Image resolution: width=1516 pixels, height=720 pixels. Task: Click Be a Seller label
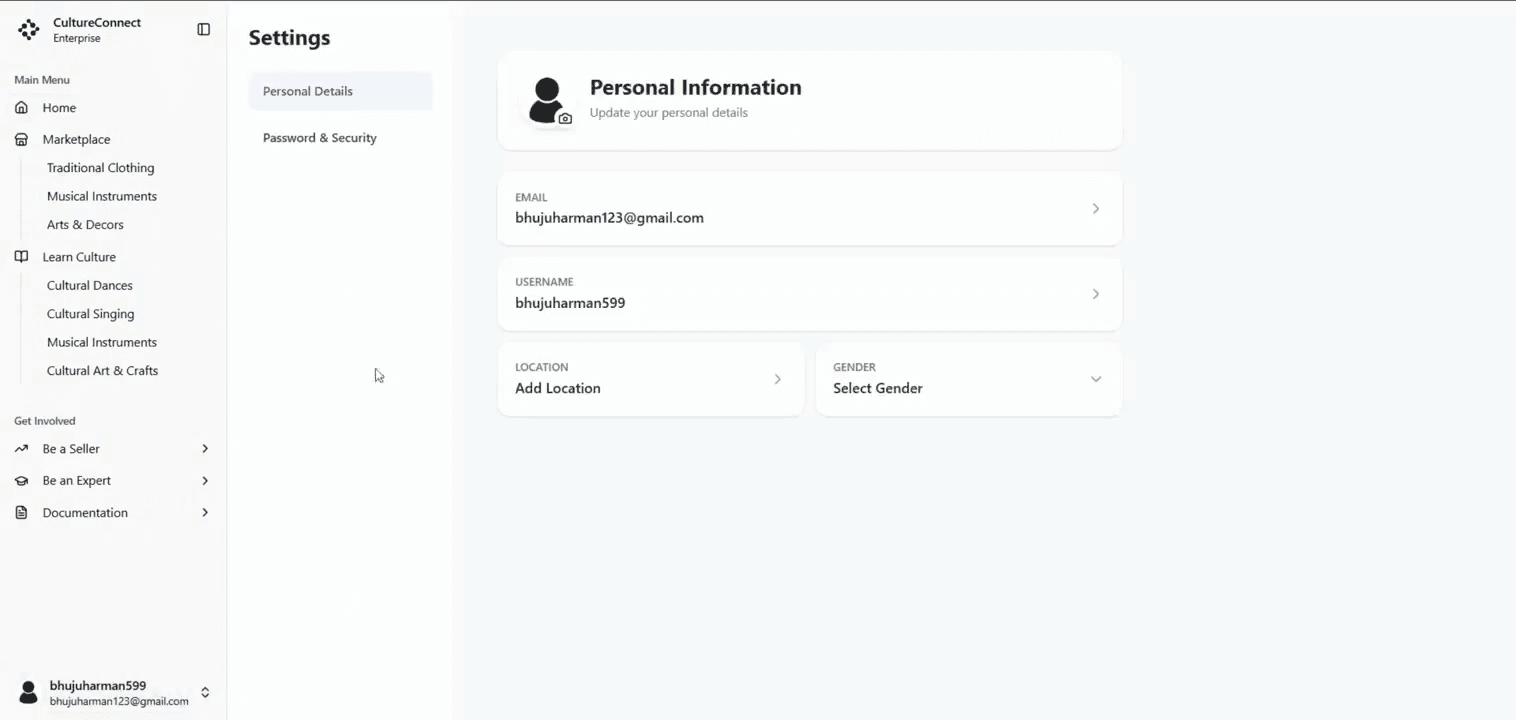71,449
